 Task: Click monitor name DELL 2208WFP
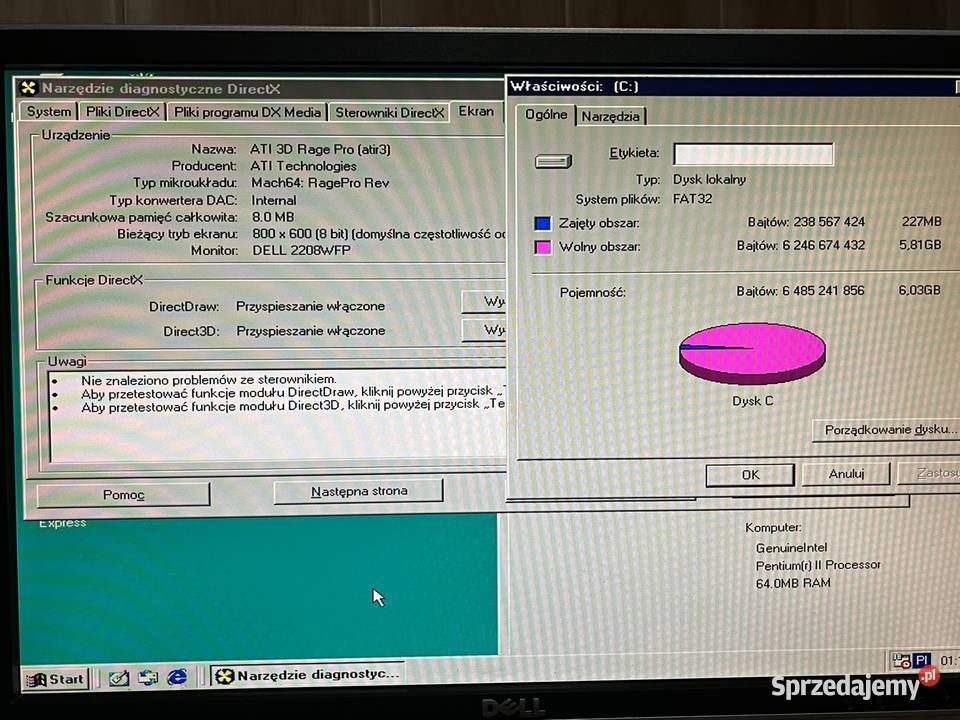(x=301, y=250)
